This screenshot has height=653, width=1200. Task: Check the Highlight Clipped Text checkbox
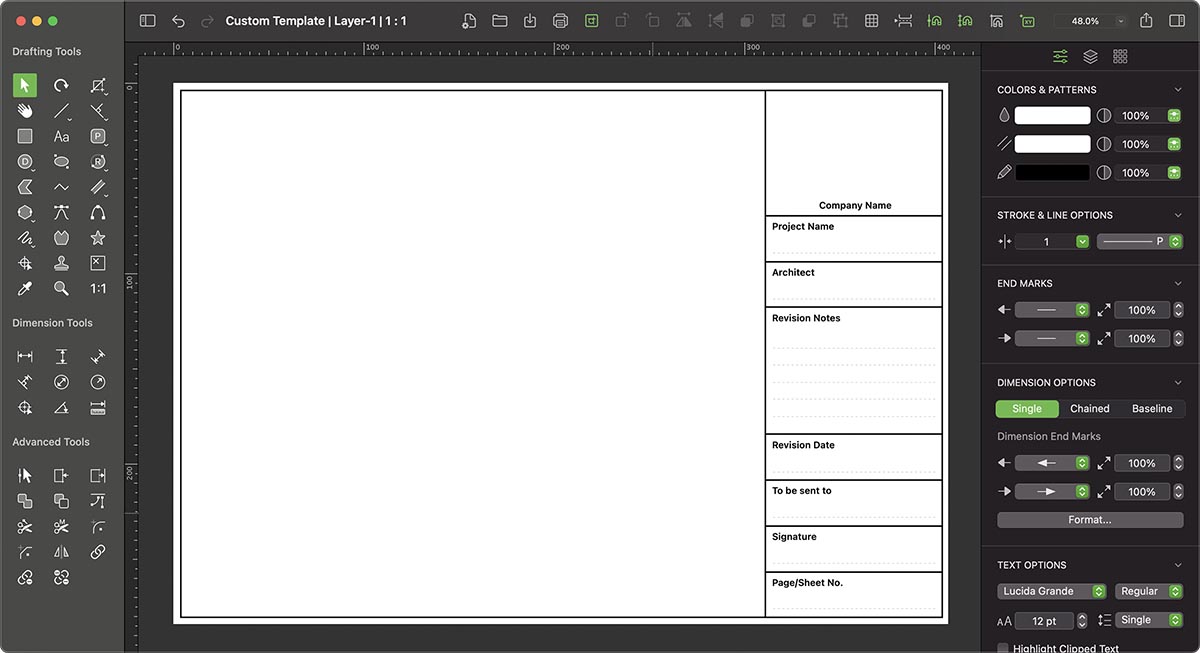point(1002,648)
